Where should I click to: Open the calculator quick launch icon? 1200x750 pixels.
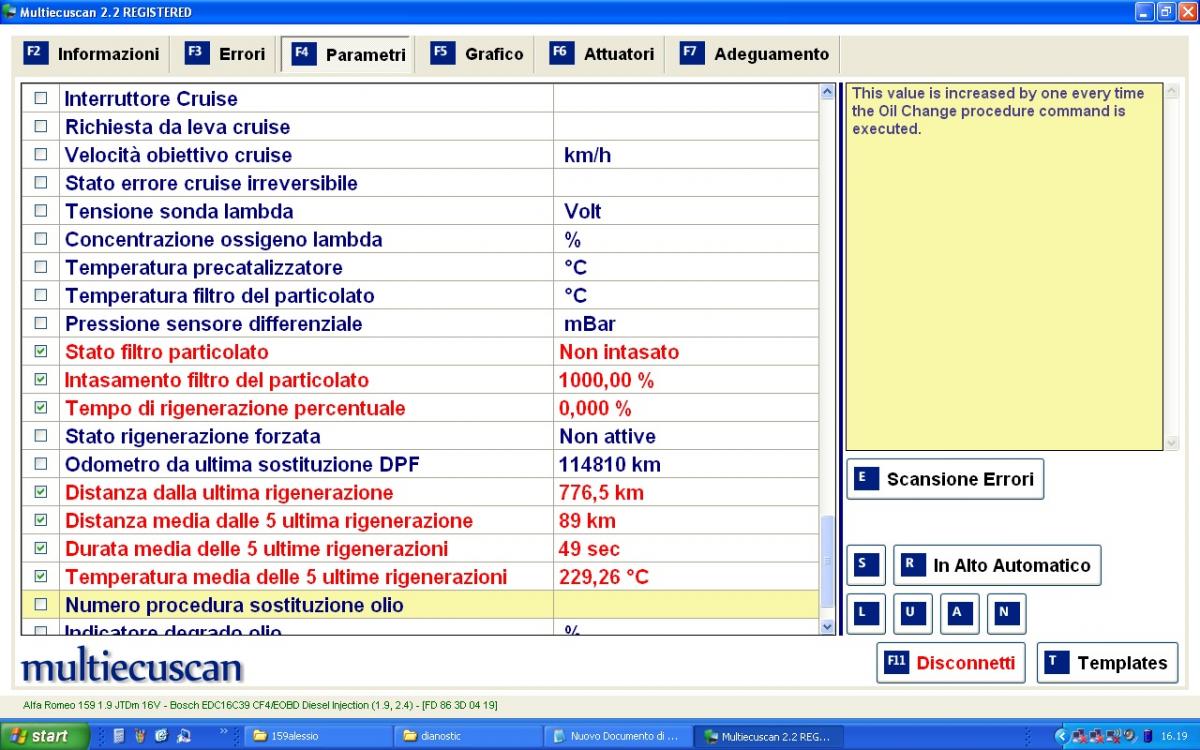(x=119, y=736)
